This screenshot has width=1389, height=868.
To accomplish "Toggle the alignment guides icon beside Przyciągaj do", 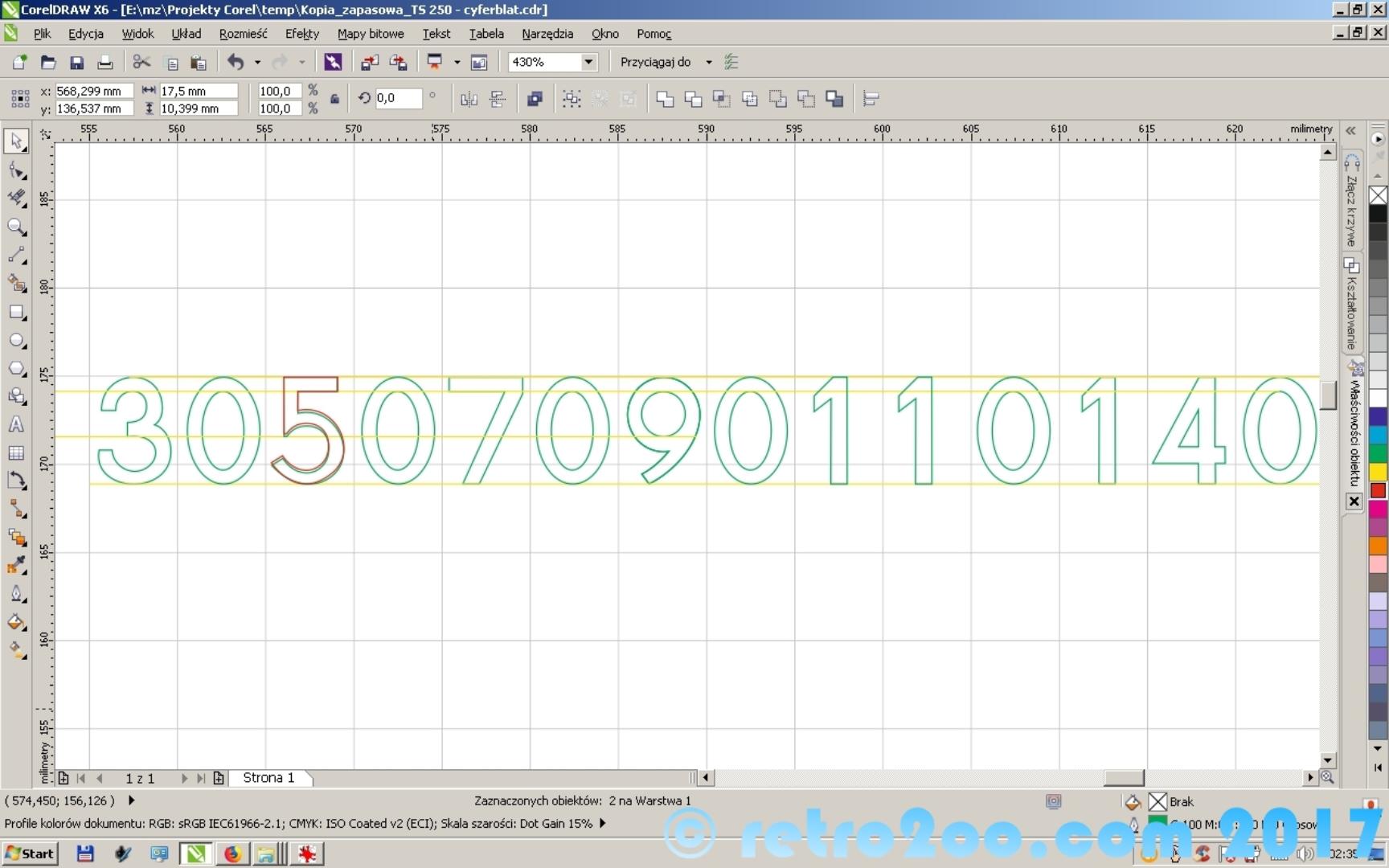I will pyautogui.click(x=731, y=62).
